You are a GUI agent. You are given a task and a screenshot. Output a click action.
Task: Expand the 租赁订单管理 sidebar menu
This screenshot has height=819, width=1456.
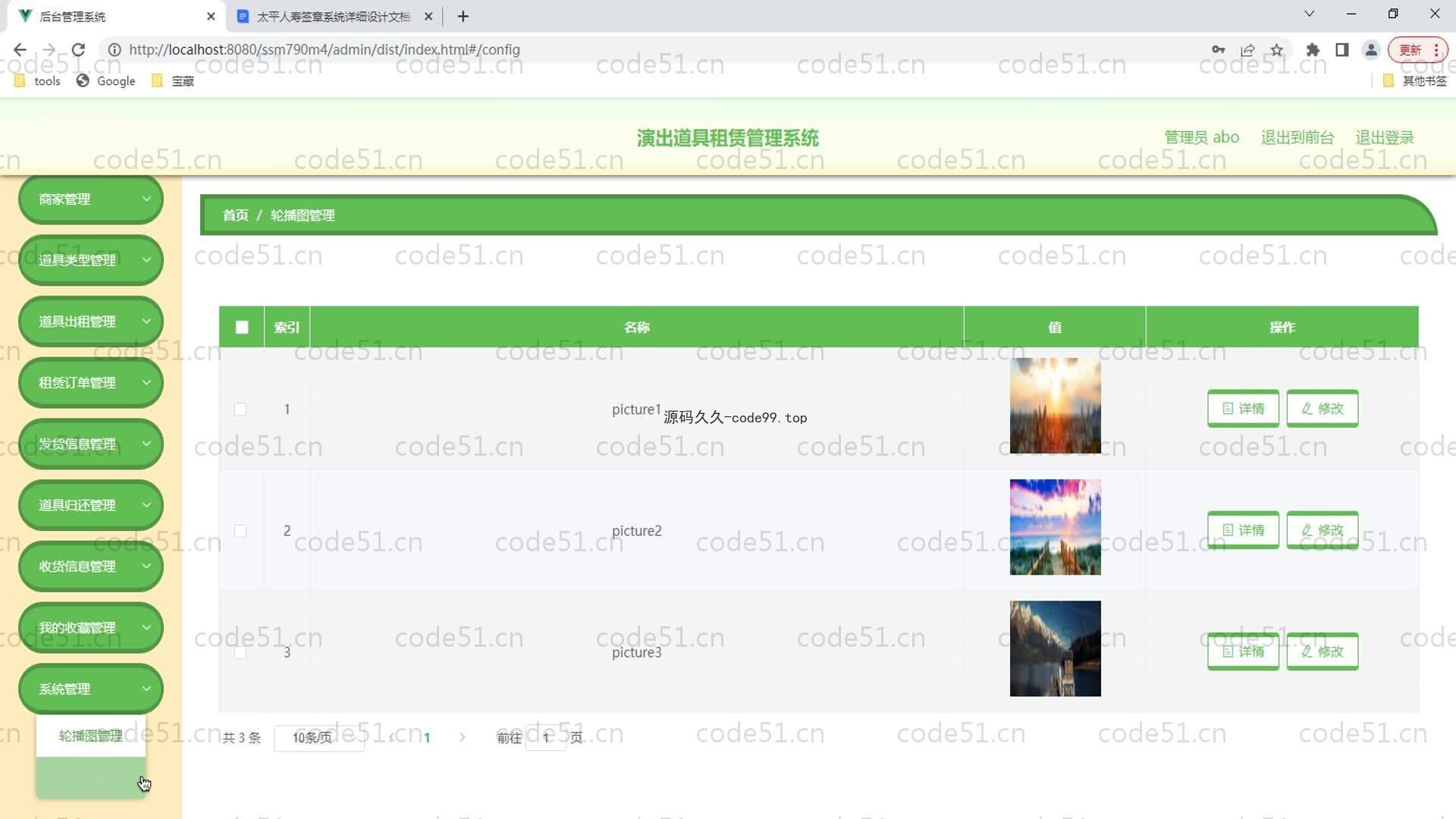[x=91, y=383]
